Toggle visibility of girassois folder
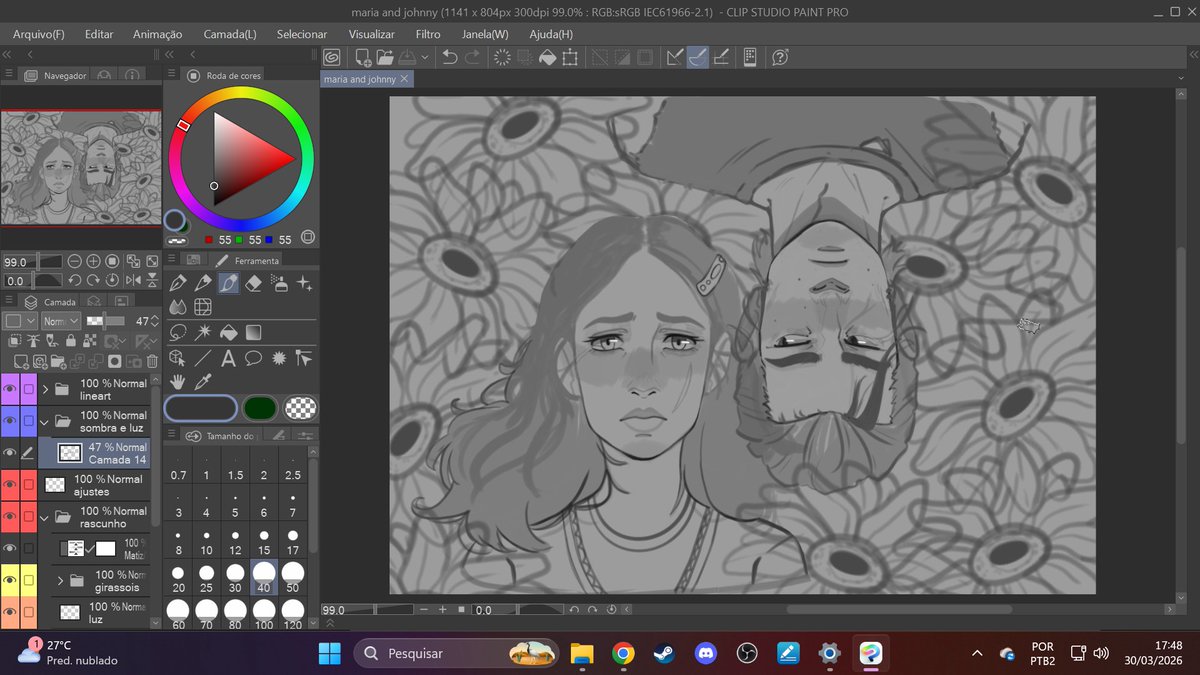 click(x=11, y=580)
